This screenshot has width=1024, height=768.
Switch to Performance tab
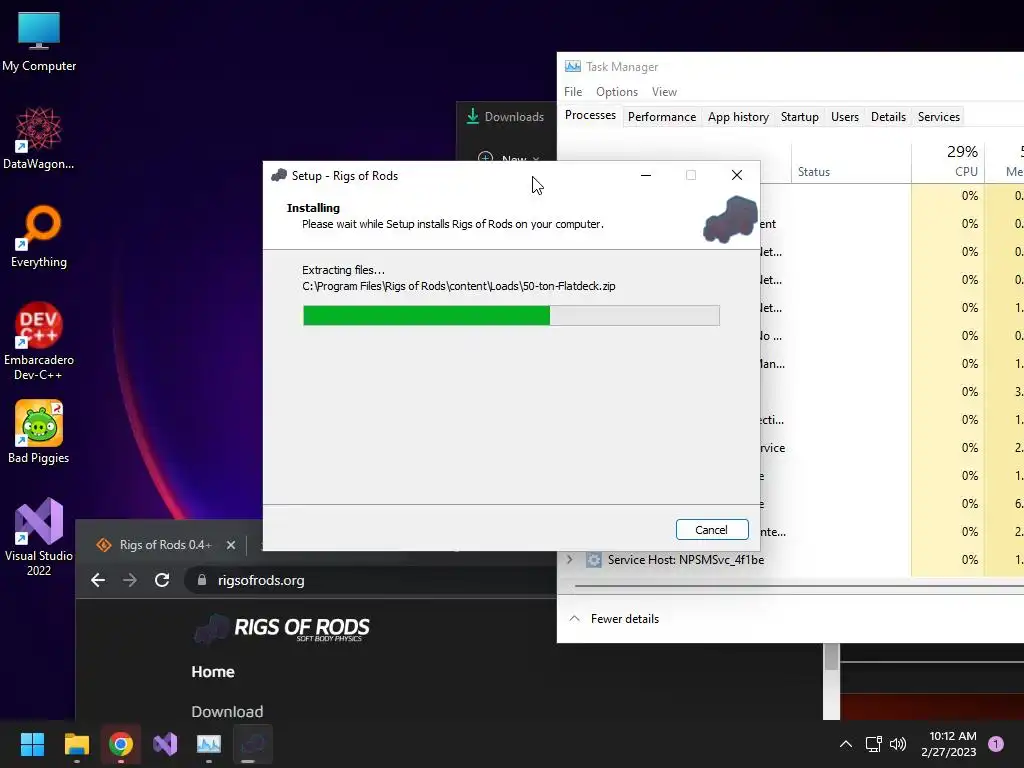click(662, 117)
